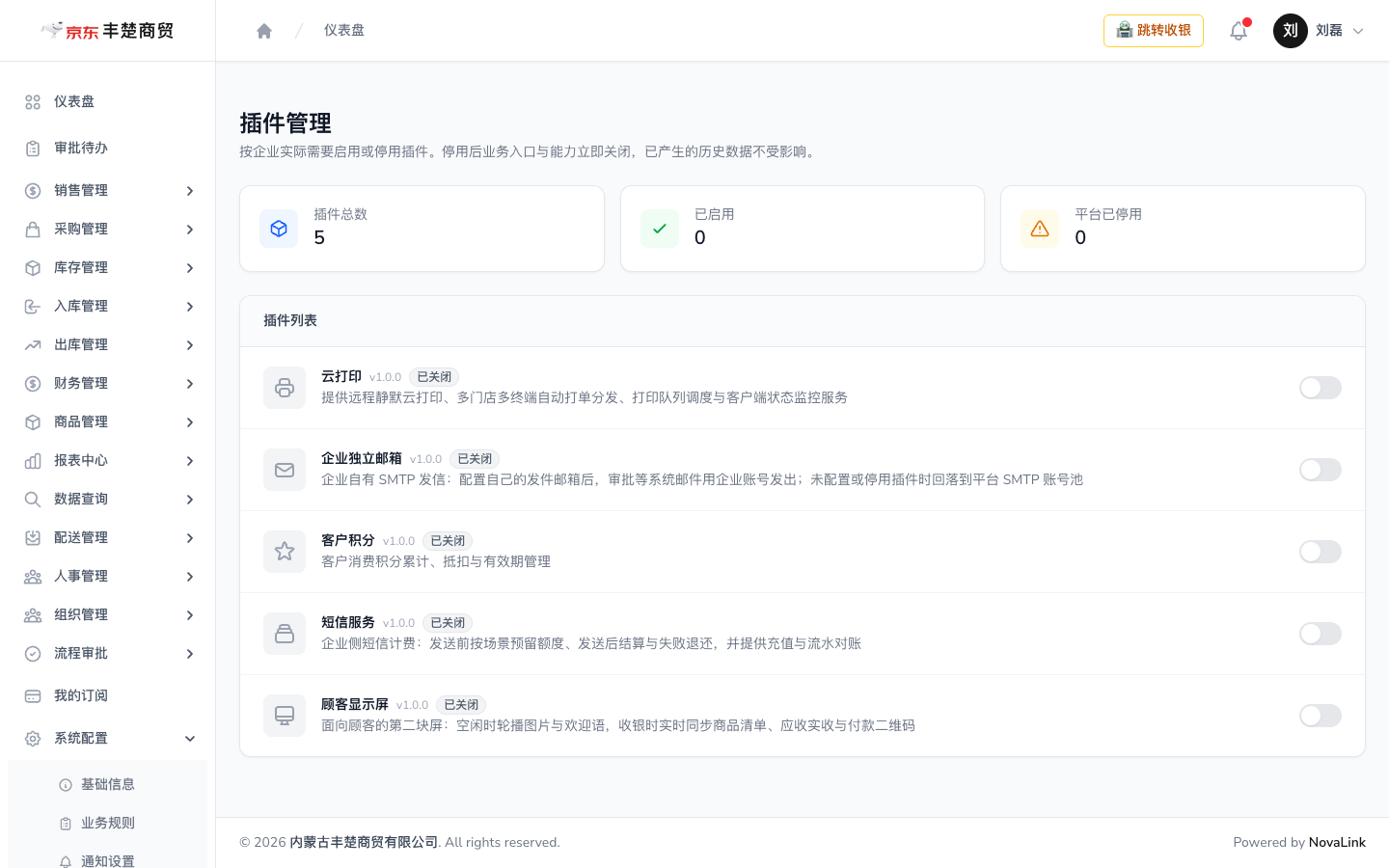Viewport: 1389px width, 868px height.
Task: Click the 刘 user avatar
Action: click(1291, 31)
